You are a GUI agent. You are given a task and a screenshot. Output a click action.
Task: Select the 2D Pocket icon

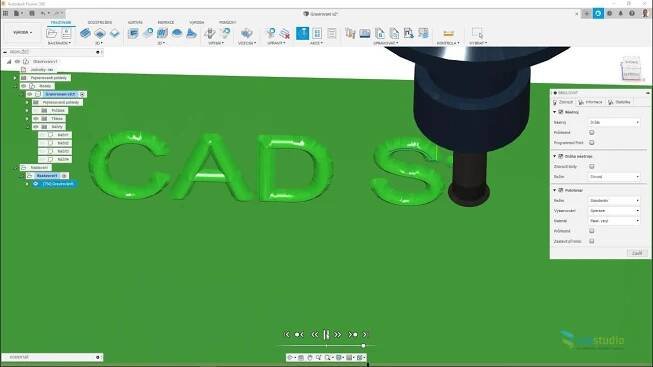tap(100, 33)
